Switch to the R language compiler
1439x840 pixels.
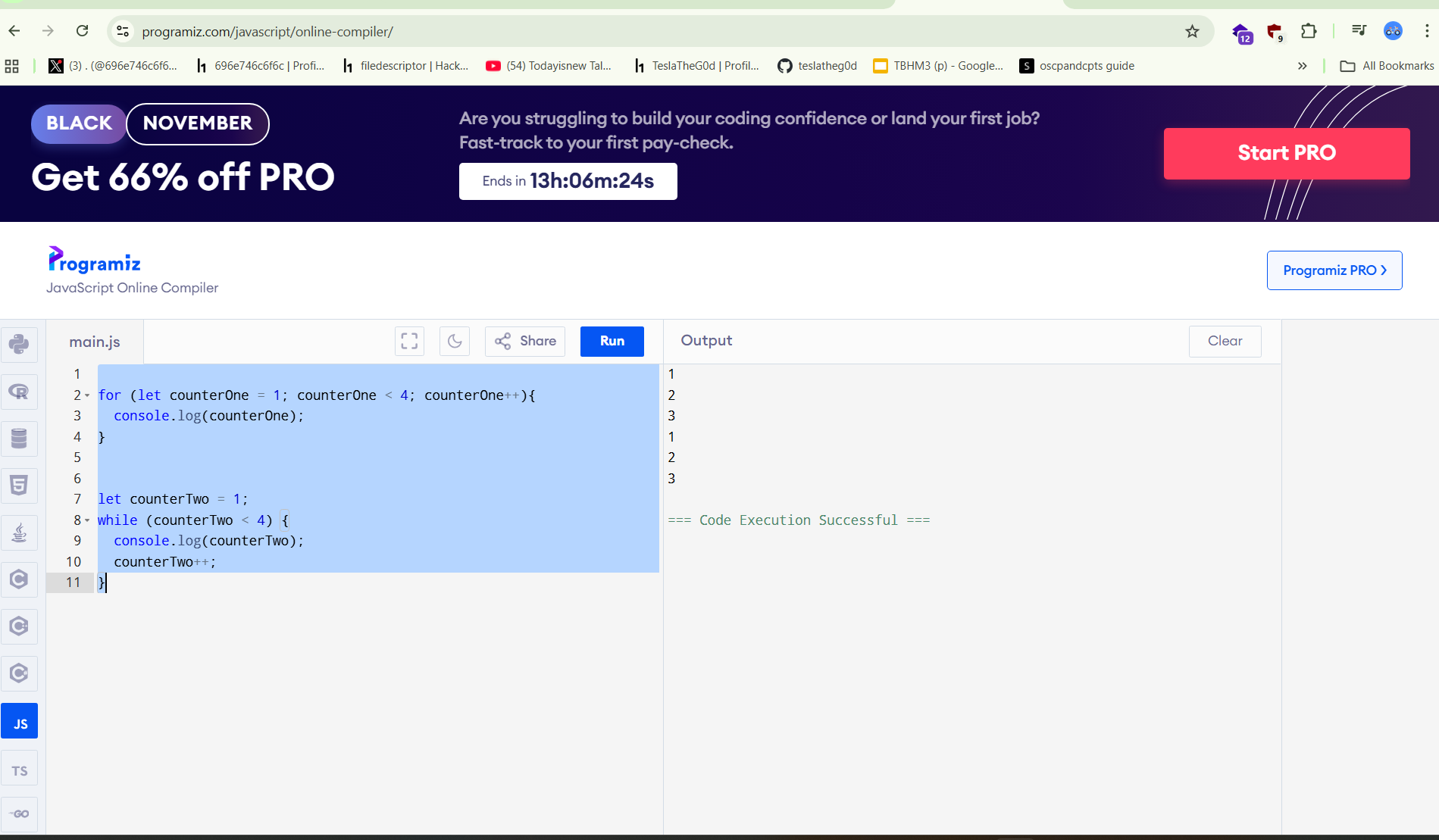tap(19, 392)
